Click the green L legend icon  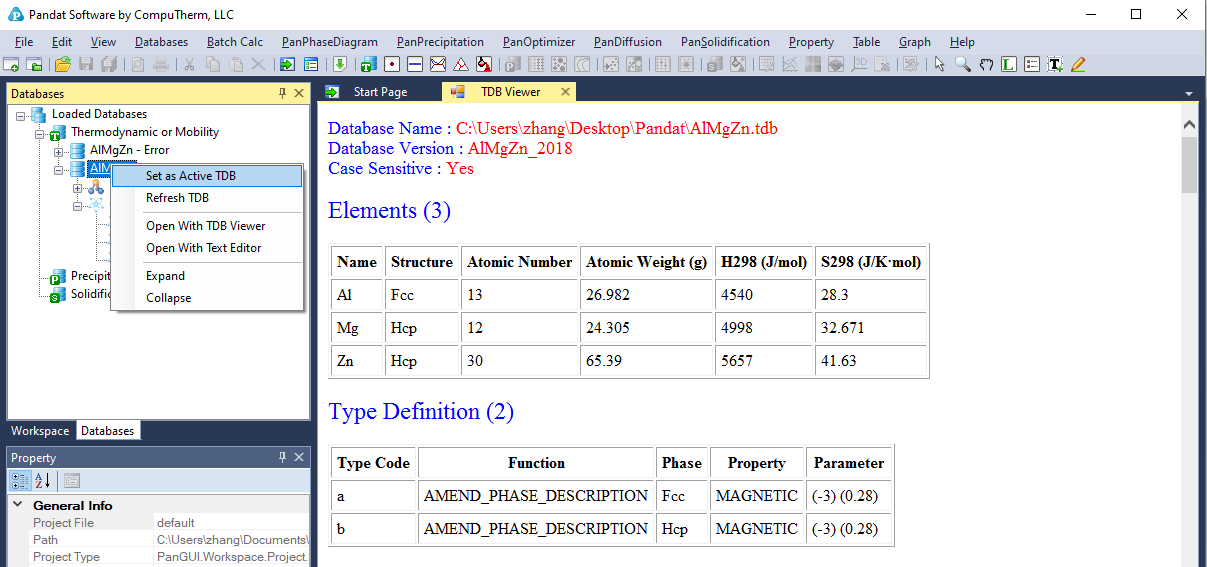click(1009, 64)
